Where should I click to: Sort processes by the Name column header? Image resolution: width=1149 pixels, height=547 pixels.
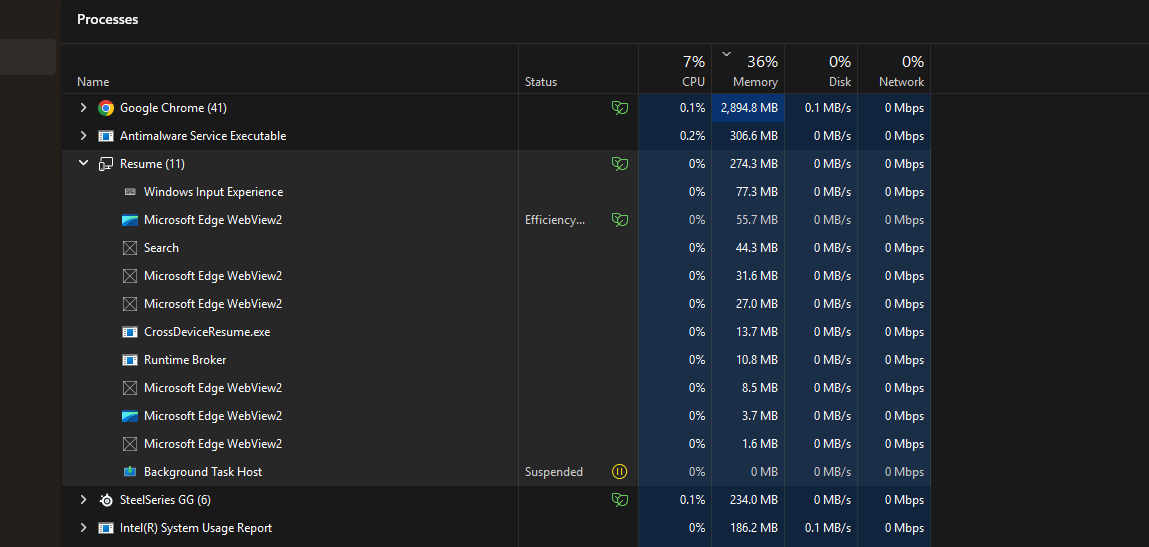point(93,82)
